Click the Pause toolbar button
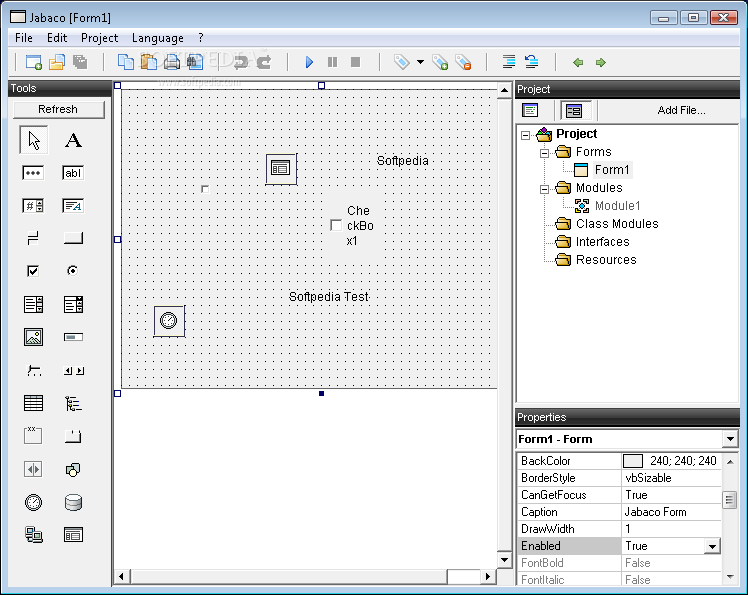 point(332,62)
